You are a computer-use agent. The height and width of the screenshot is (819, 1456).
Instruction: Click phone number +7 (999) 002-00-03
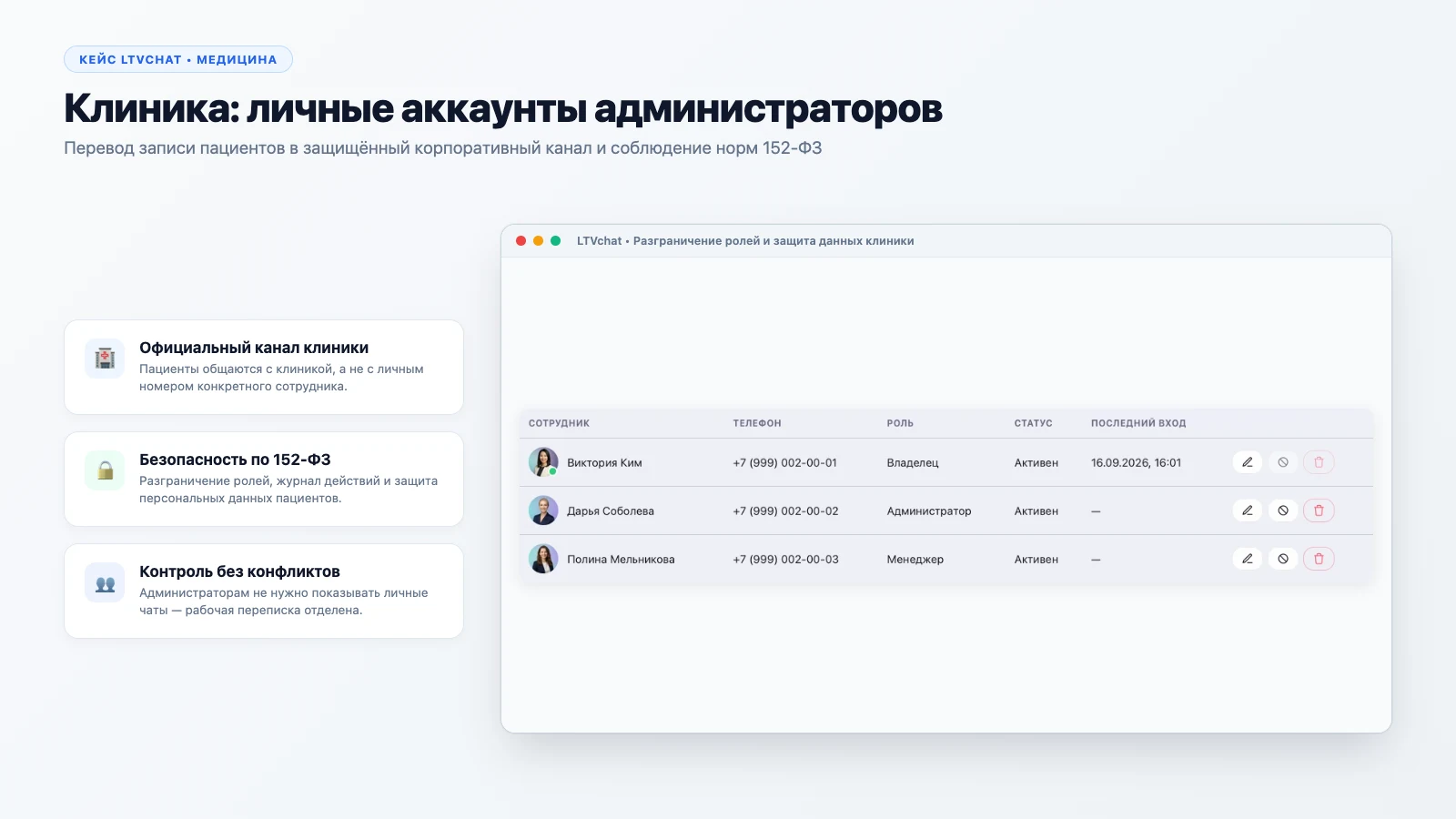(786, 559)
